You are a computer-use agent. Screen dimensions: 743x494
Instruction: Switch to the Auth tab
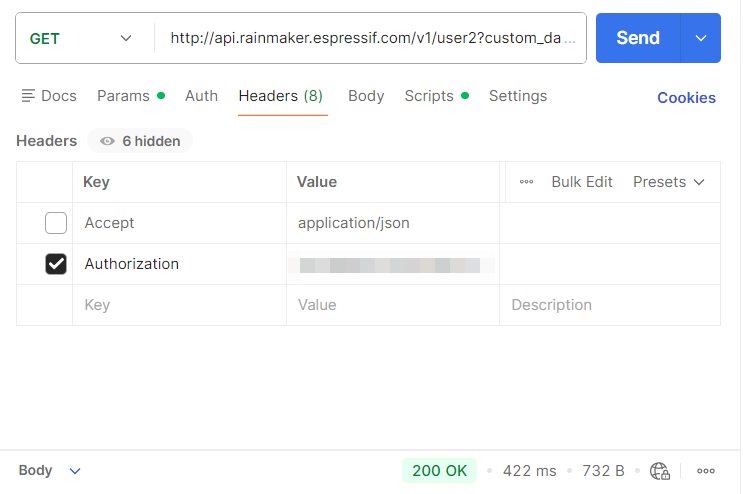pos(201,96)
